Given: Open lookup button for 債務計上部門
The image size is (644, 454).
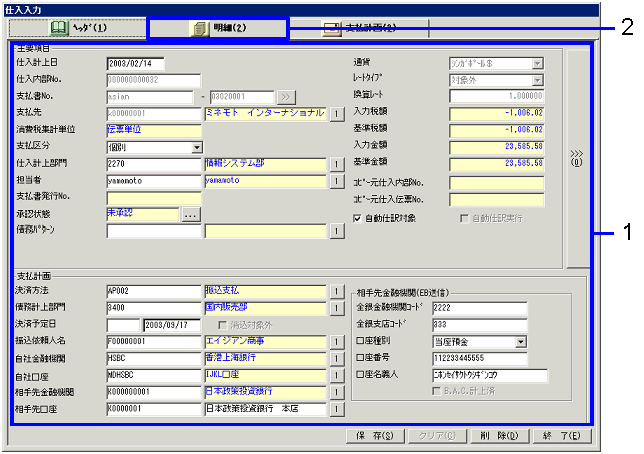Looking at the screenshot, I should tap(337, 308).
